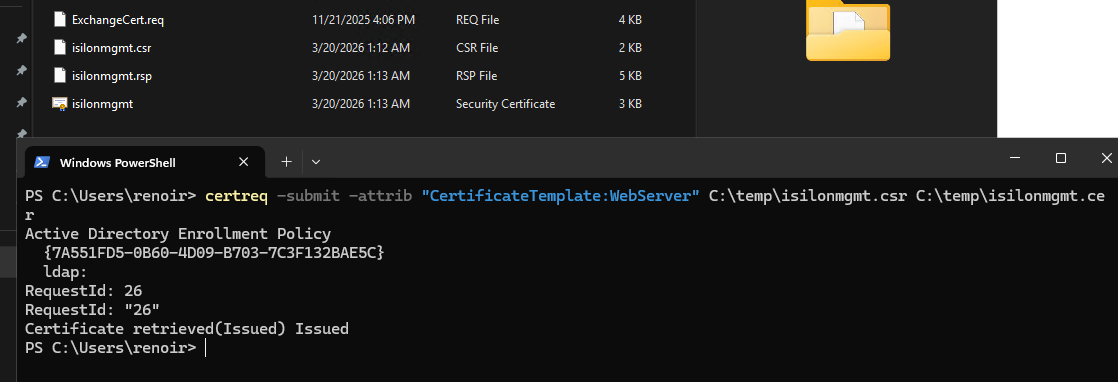
Task: Select the isilonmgmt.csr file icon
Action: 59,48
